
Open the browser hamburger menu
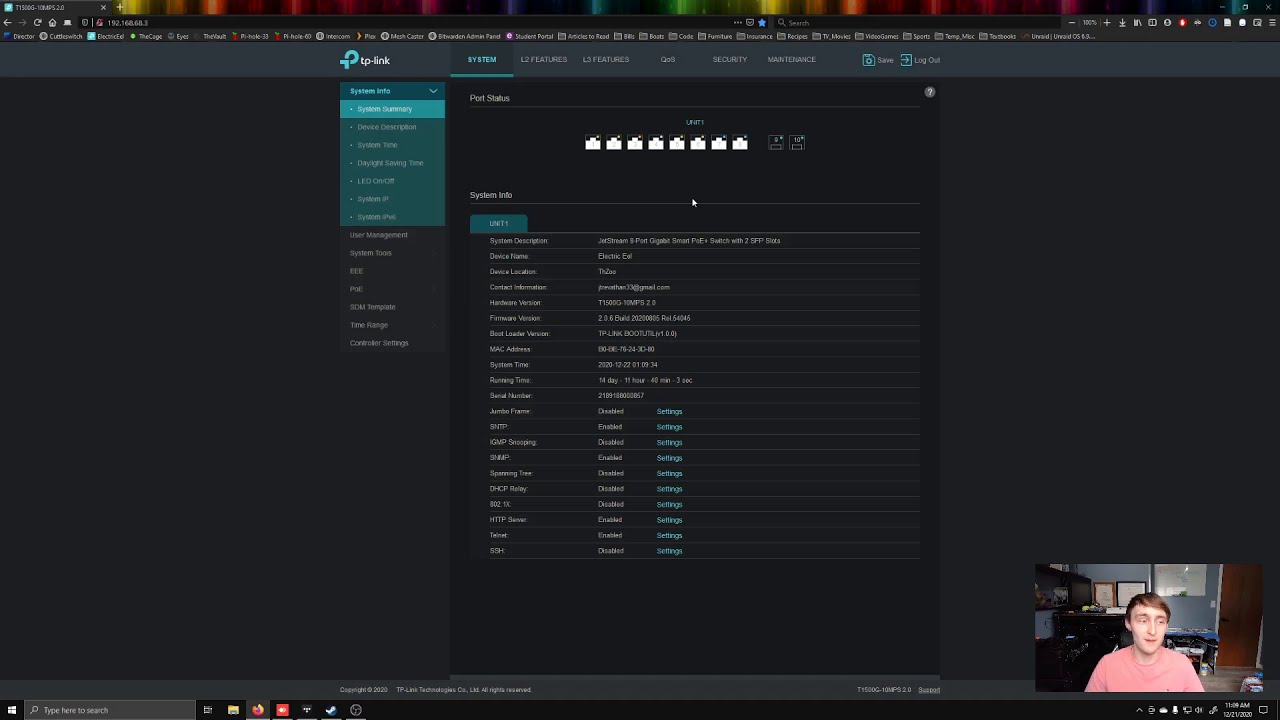point(1272,22)
